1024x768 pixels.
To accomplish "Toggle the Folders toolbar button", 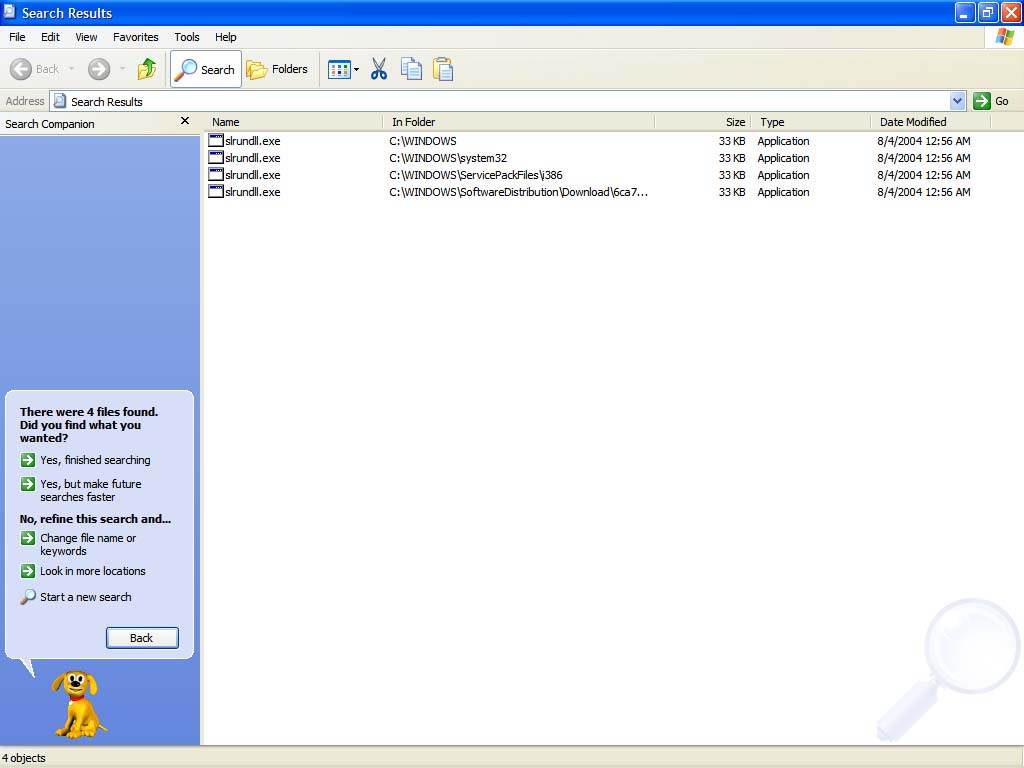I will point(278,69).
